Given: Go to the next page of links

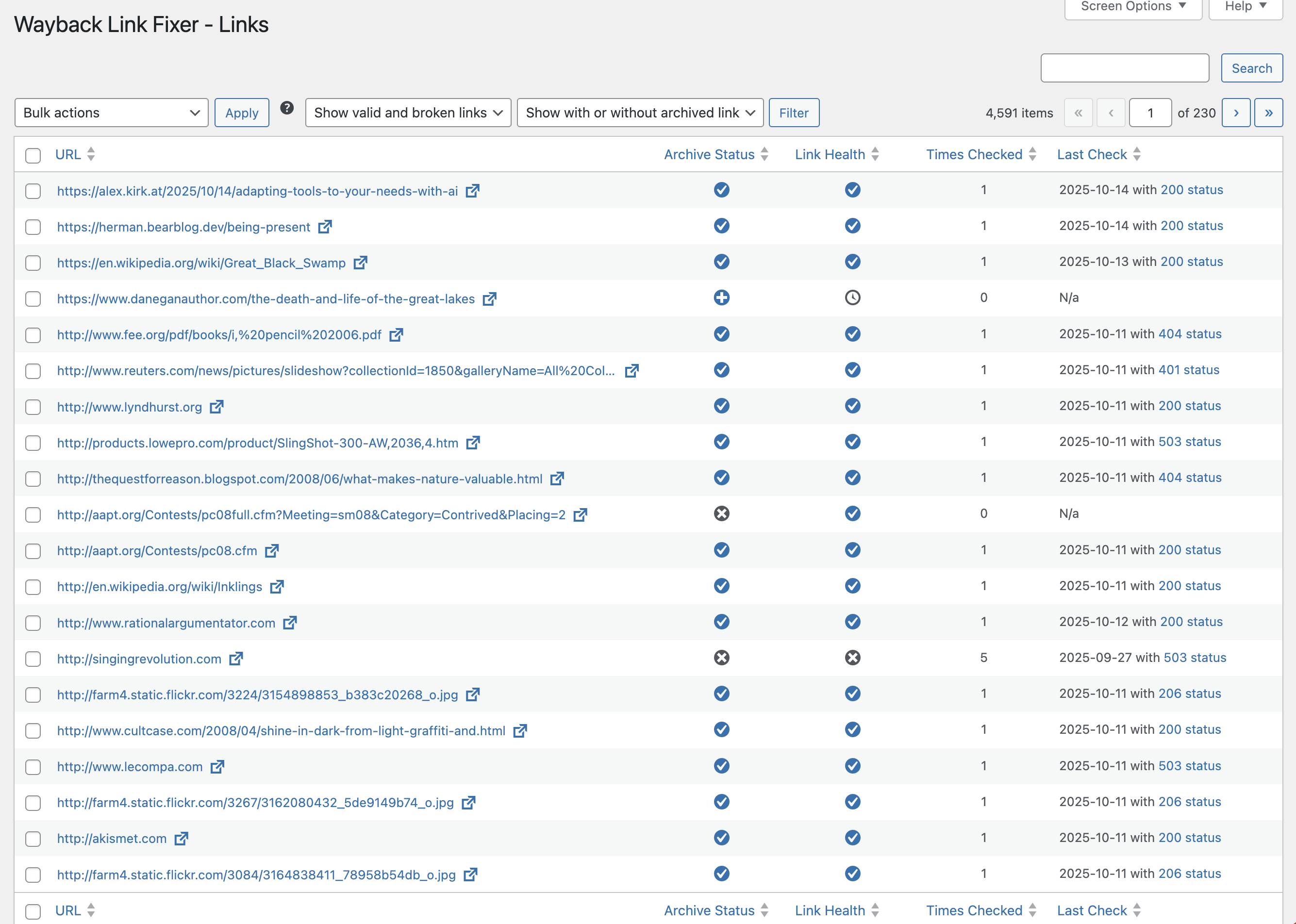Looking at the screenshot, I should 1236,113.
